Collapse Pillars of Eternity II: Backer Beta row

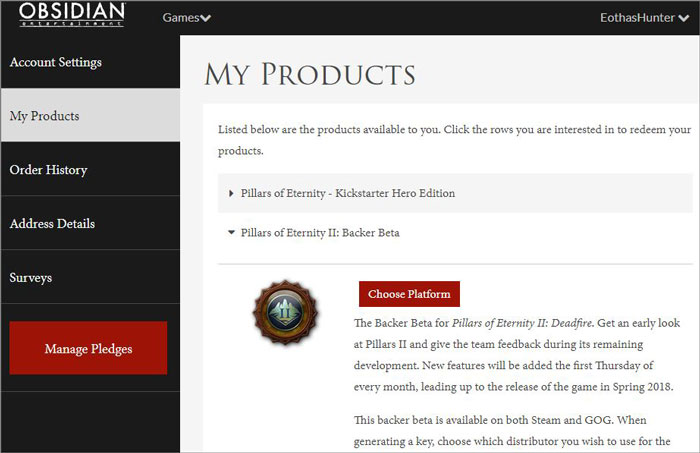pyautogui.click(x=455, y=233)
